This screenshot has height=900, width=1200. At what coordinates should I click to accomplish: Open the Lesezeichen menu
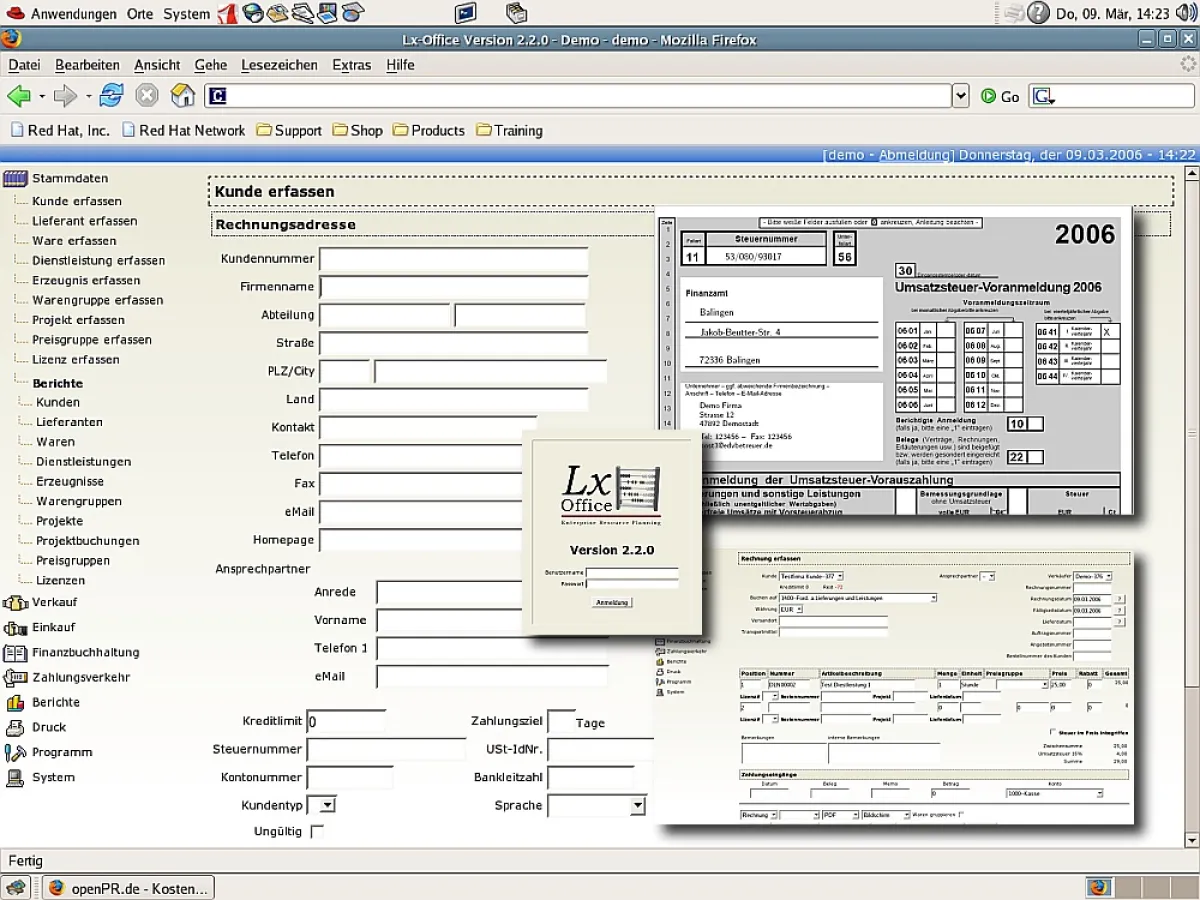pyautogui.click(x=279, y=65)
